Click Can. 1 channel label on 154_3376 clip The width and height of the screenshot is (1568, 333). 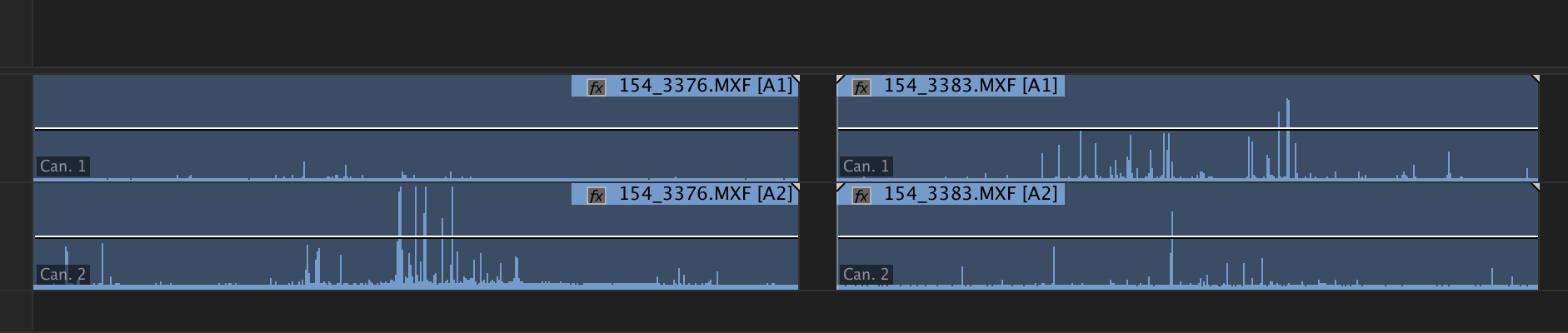62,166
